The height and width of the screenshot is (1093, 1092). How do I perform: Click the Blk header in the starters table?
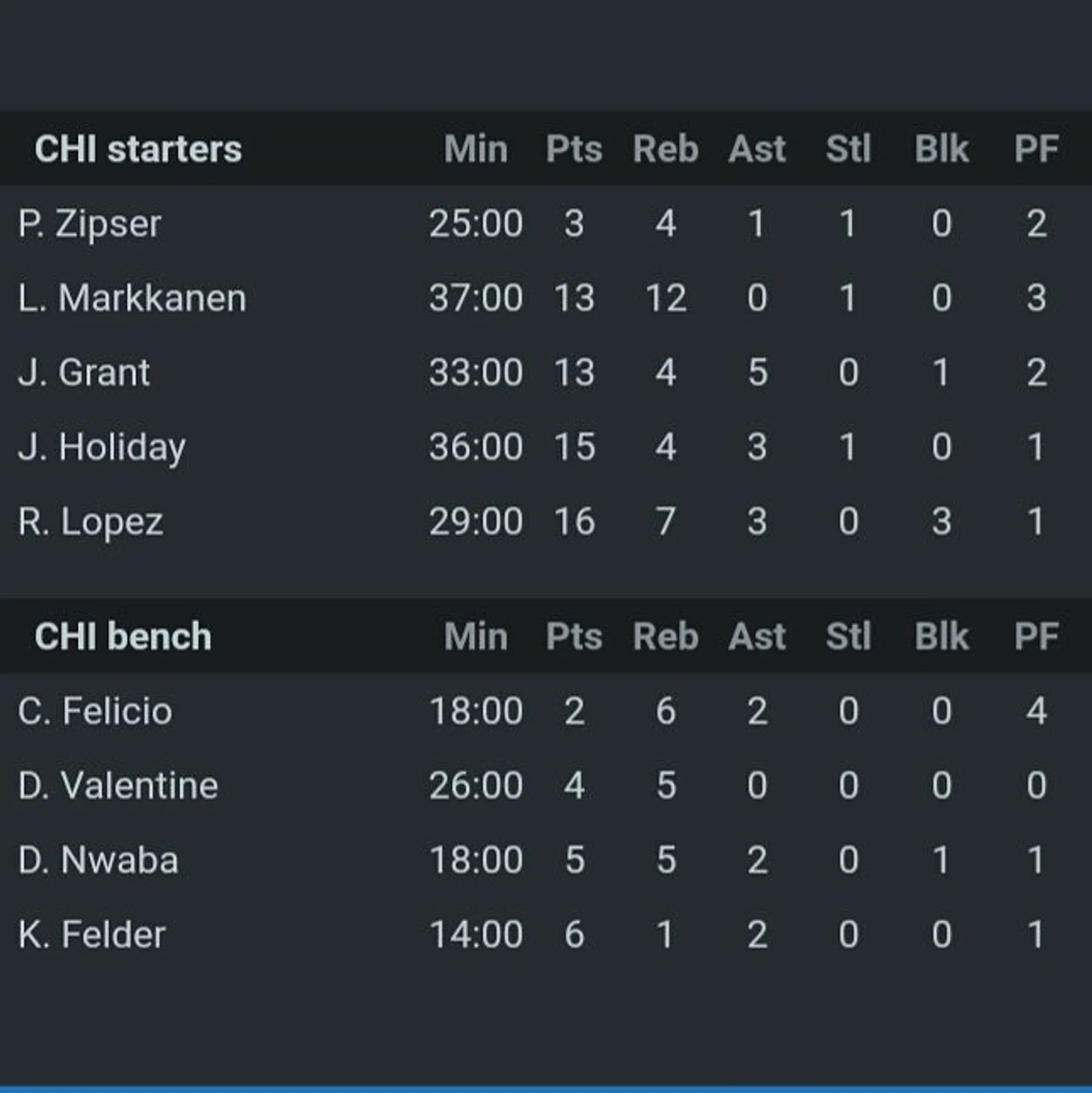tap(942, 149)
